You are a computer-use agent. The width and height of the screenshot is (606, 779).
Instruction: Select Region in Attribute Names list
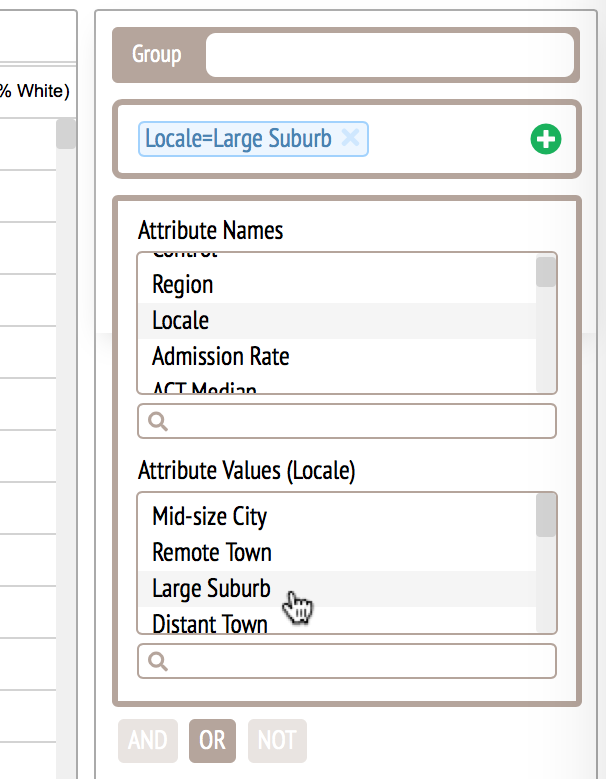click(x=183, y=285)
